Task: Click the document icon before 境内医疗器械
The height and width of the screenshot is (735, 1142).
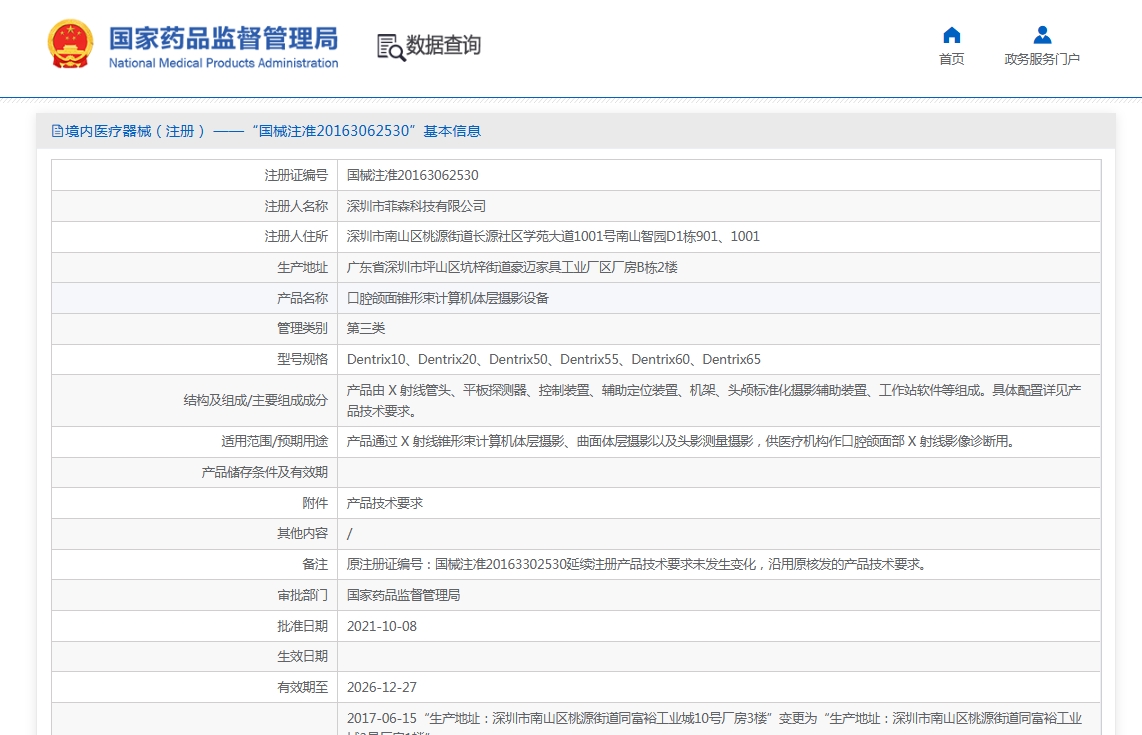Action: [x=58, y=131]
